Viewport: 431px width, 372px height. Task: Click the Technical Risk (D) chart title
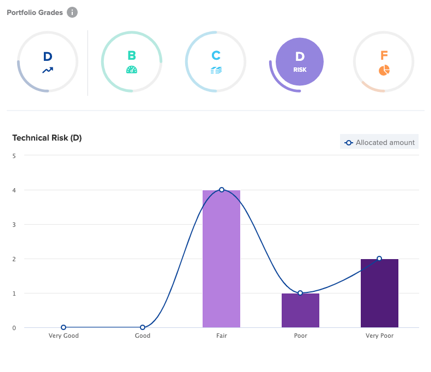click(47, 138)
